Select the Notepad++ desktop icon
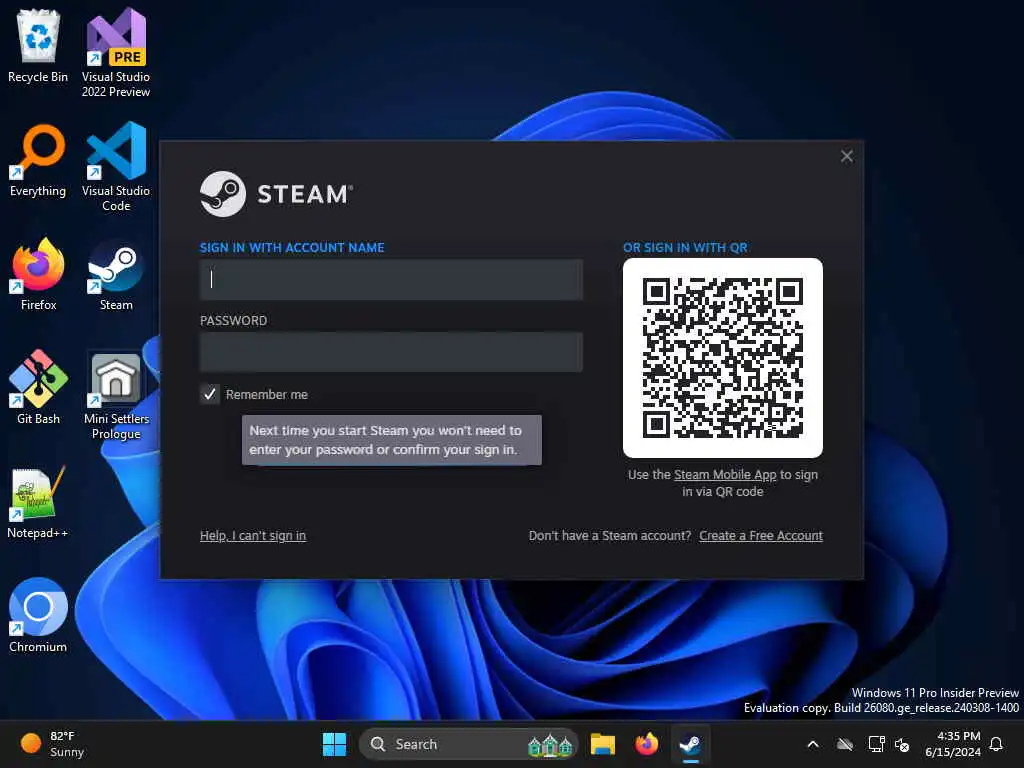 click(38, 502)
